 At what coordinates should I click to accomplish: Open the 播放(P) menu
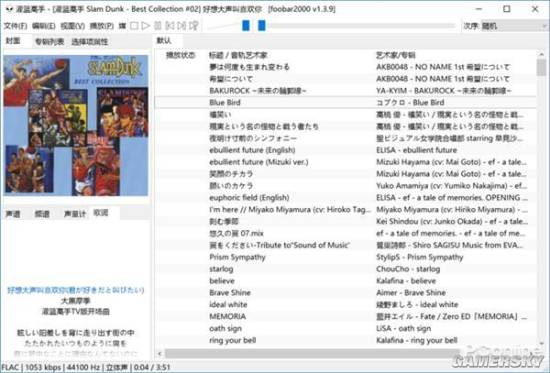[101, 26]
